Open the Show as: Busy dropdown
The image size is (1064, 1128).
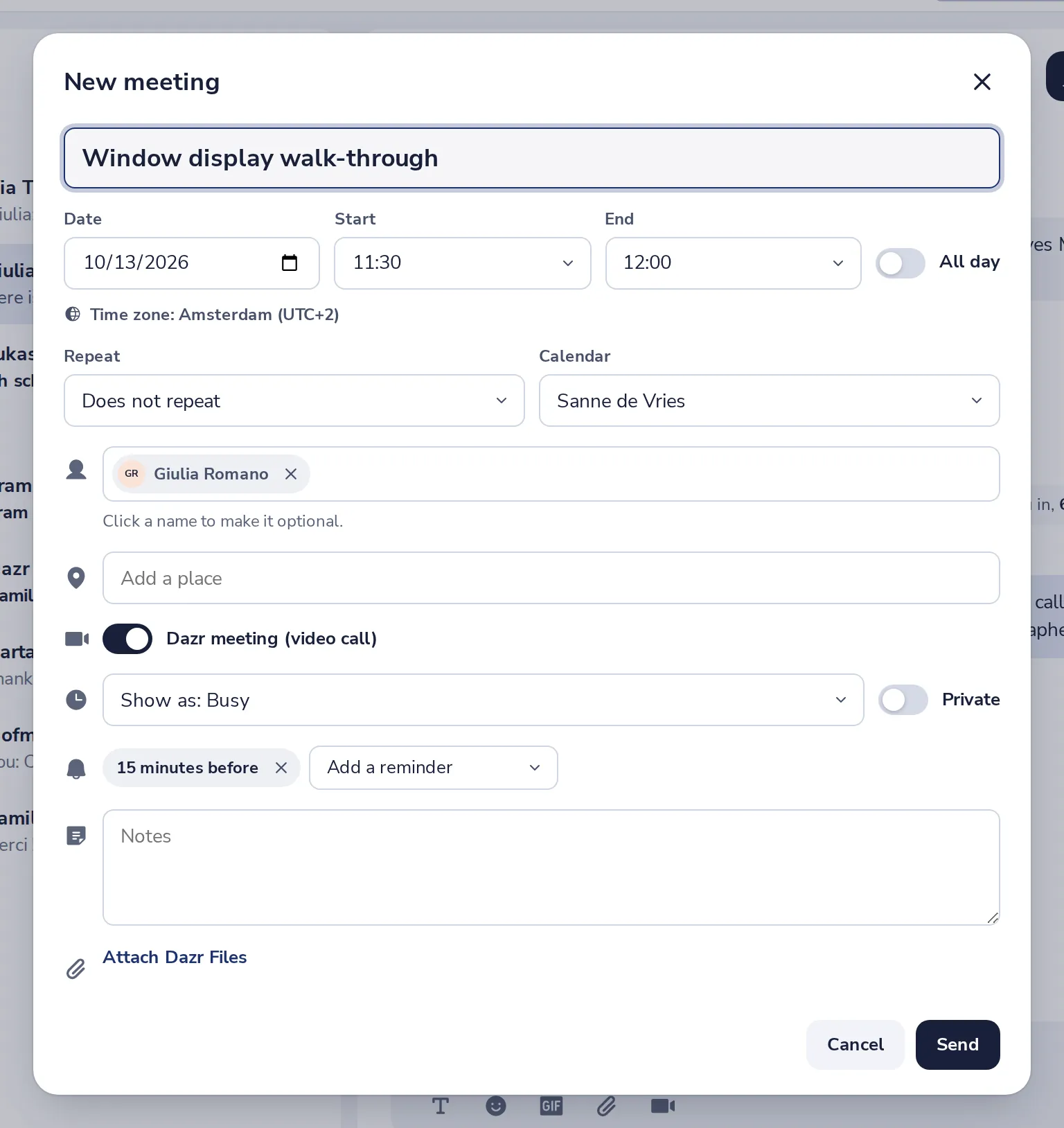pyautogui.click(x=483, y=700)
